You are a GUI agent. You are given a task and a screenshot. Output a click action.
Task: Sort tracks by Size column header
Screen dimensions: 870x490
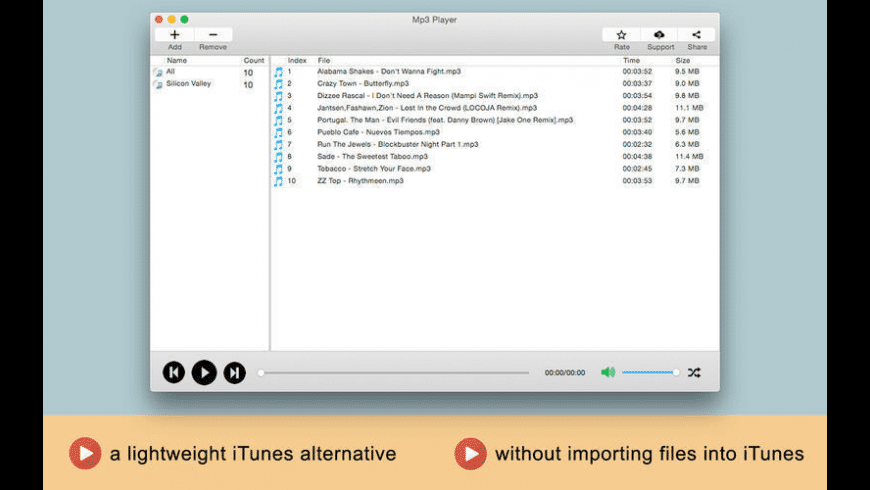point(682,60)
